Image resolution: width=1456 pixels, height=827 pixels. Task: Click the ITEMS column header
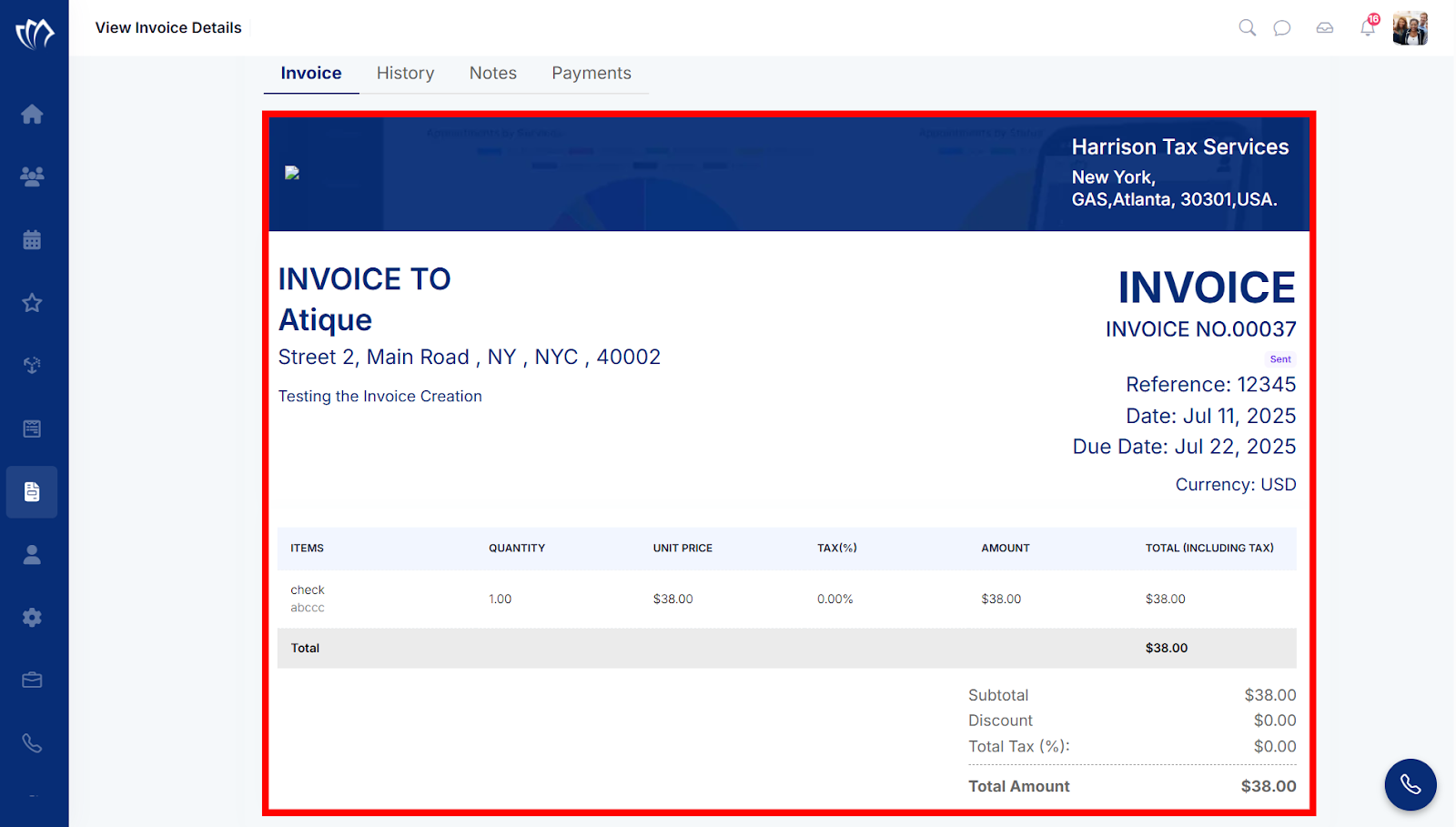[x=308, y=549]
